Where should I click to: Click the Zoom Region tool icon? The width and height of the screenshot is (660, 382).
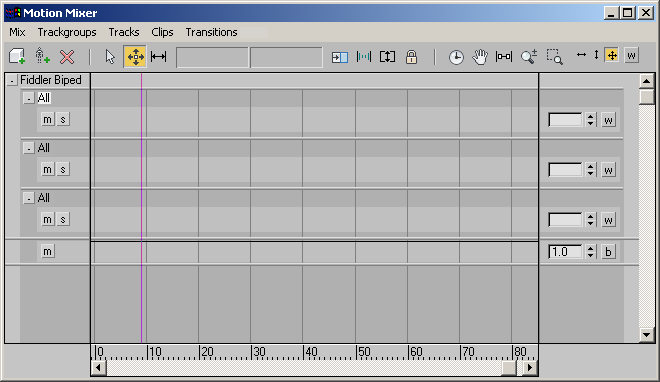554,56
